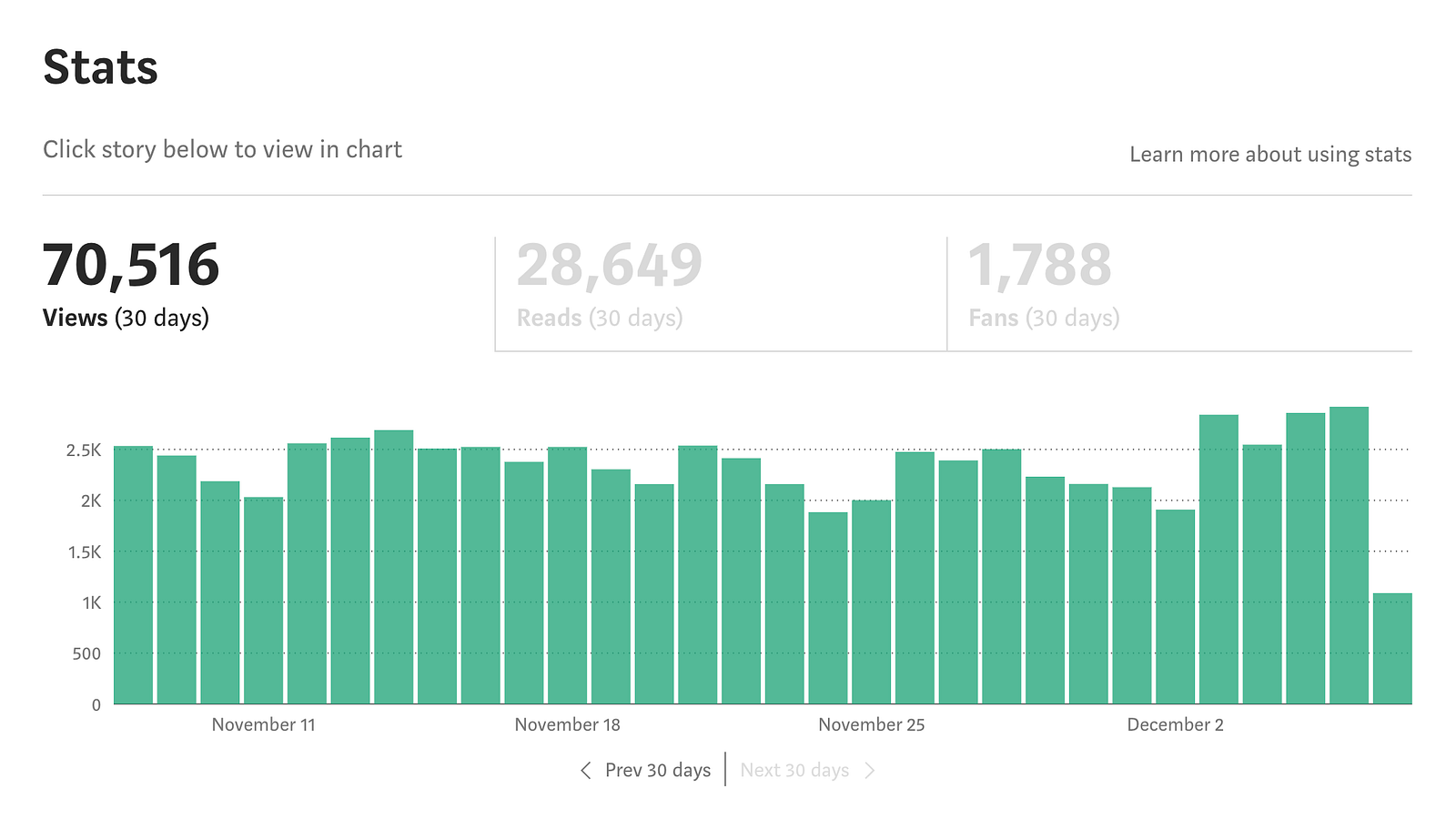The width and height of the screenshot is (1456, 819).
Task: Click the 28,649 reads total number
Action: point(610,265)
